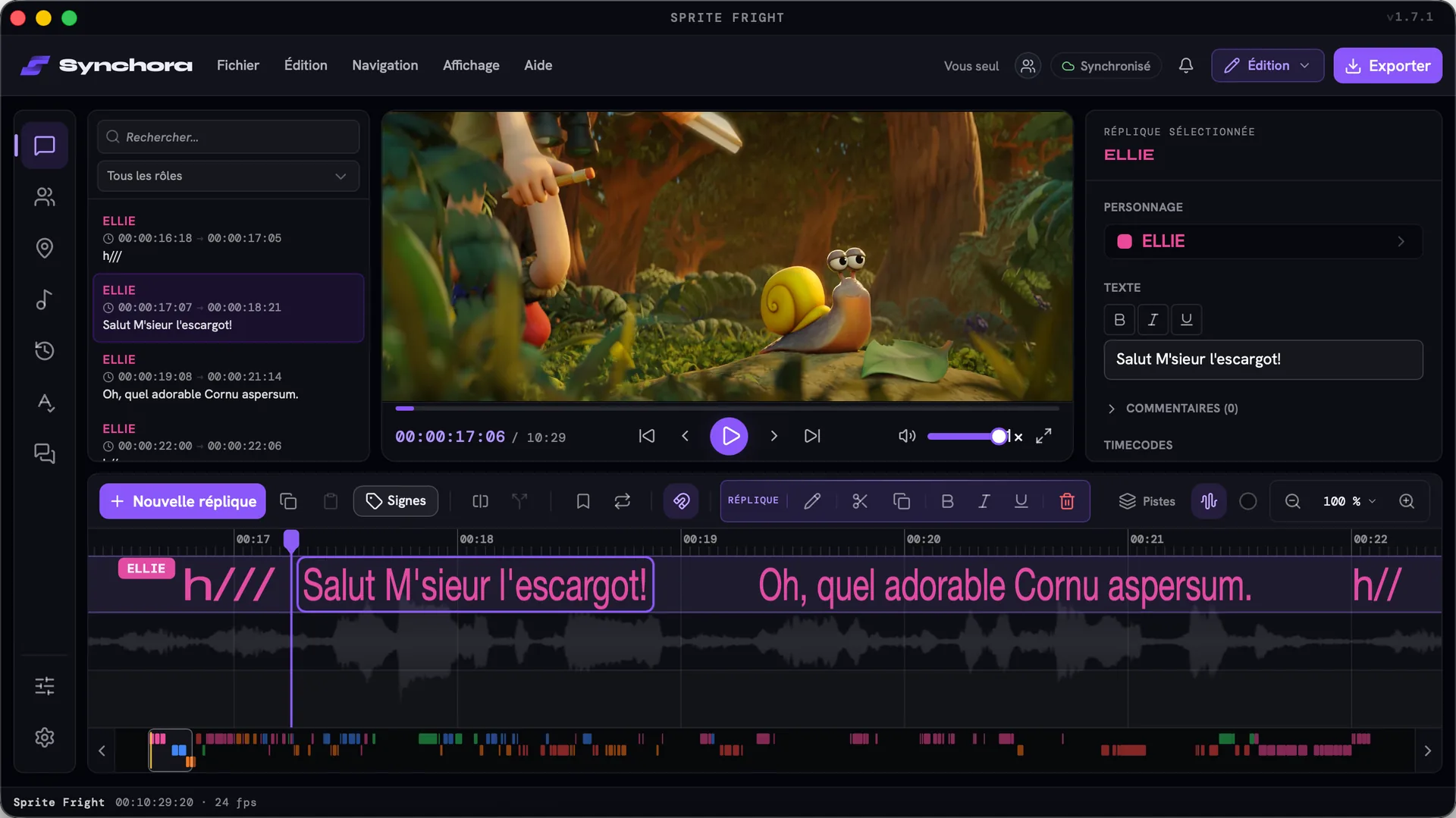Toggle italic in the text panel
Viewport: 1456px width, 818px height.
pos(1153,320)
